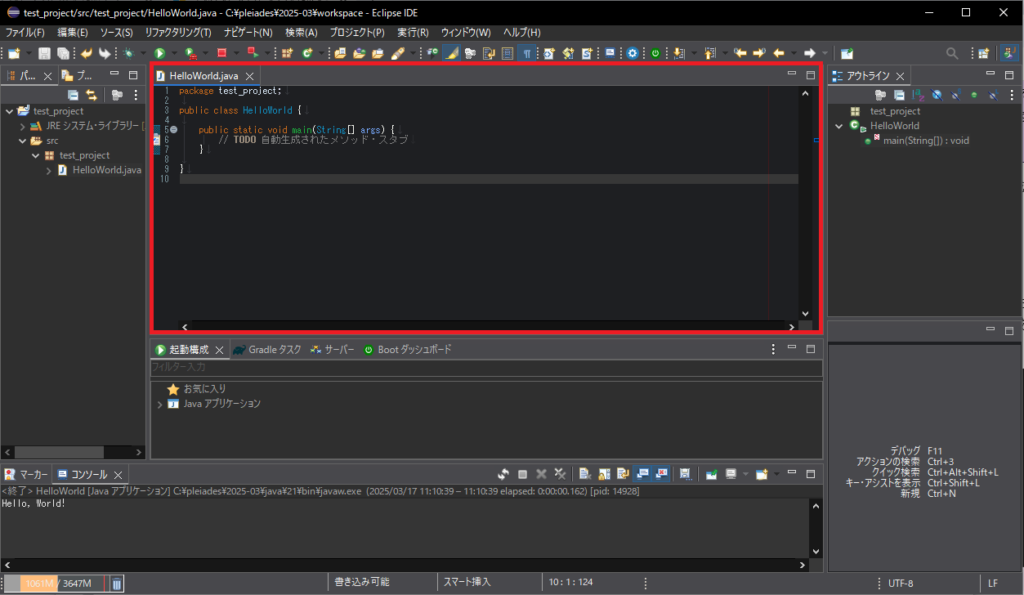
Task: Toggle Sort in the Outline view toolbar
Action: coord(918,95)
